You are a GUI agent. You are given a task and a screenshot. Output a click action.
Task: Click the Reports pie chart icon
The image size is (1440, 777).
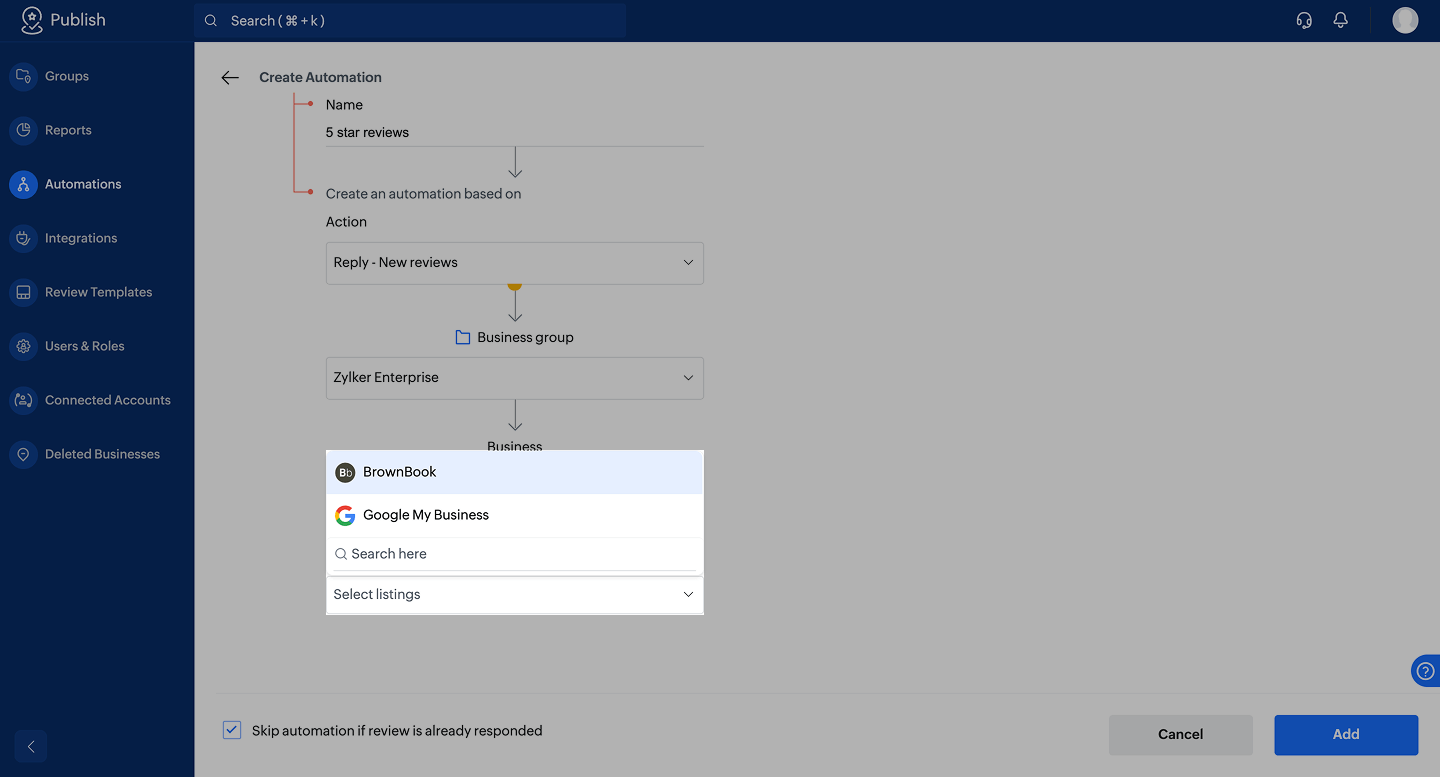[x=23, y=130]
